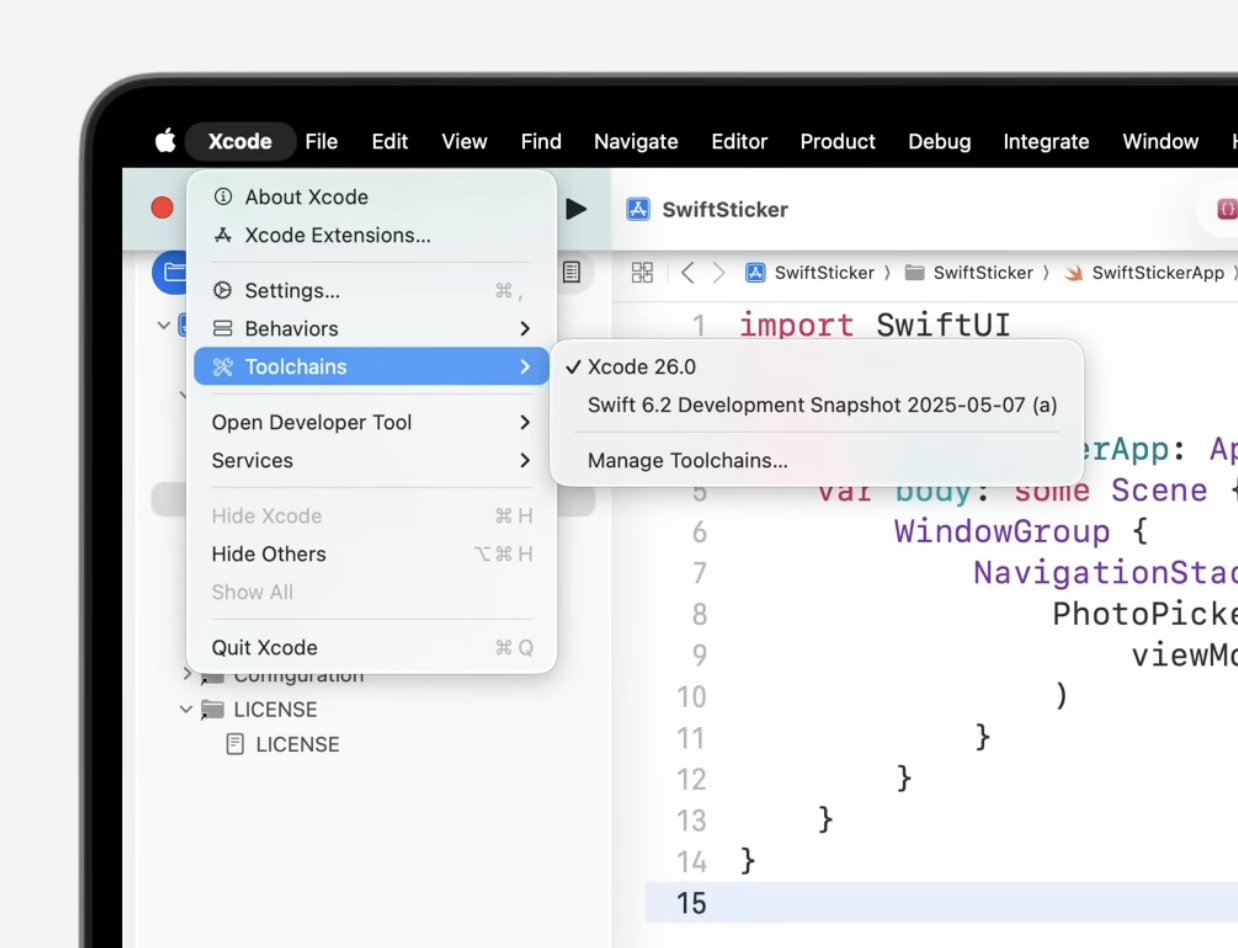Select Swift 6.2 Development Snapshot toolchain
The image size is (1238, 948).
[817, 405]
